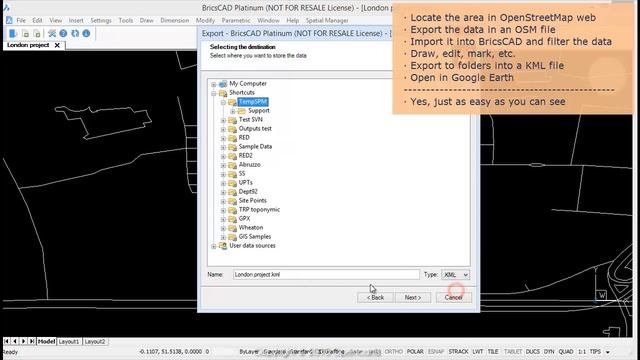Toggle STRACK in status bar
640x360 pixels.
pyautogui.click(x=458, y=351)
